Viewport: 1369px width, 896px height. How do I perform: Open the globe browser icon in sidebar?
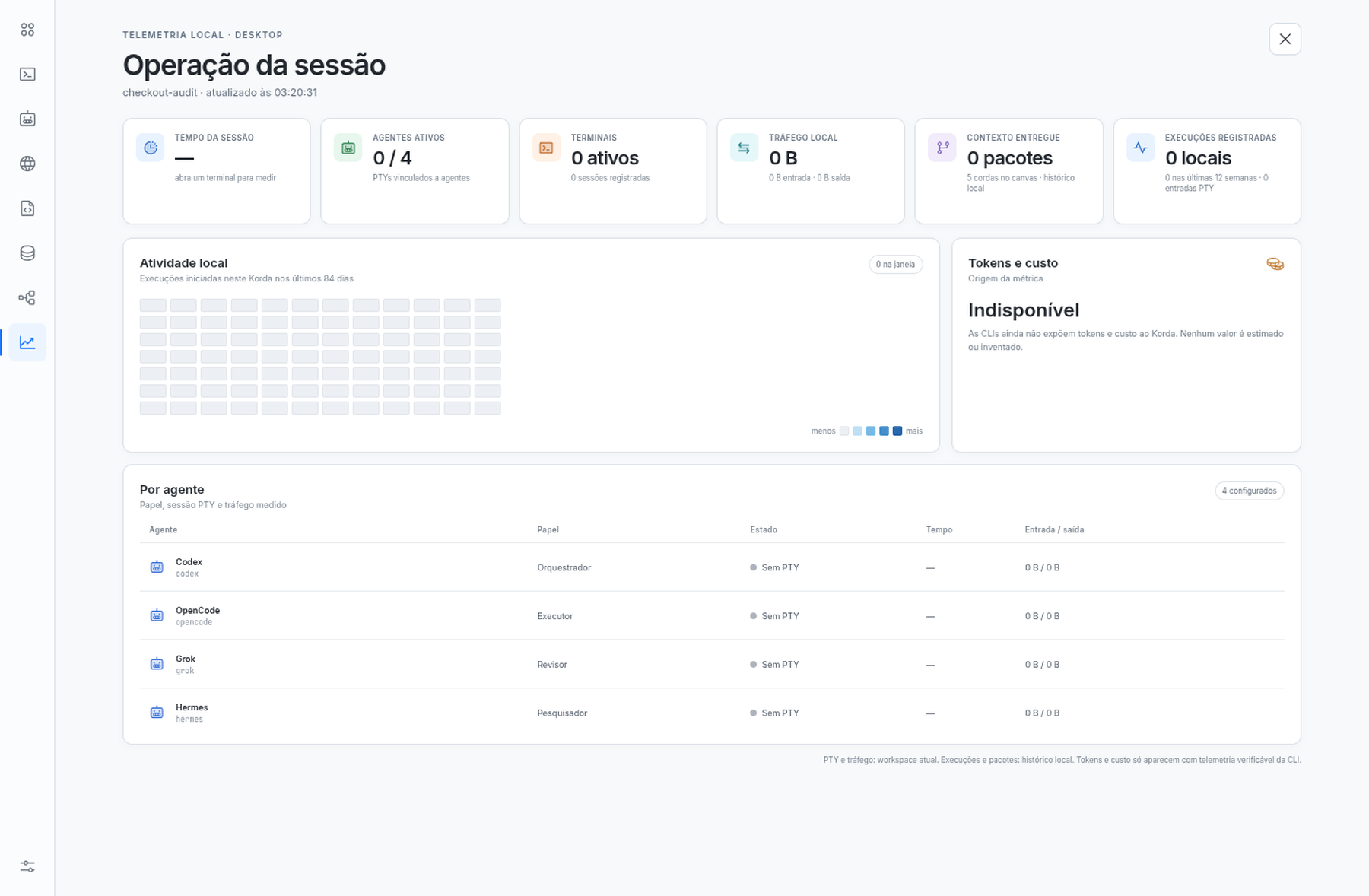tap(27, 164)
